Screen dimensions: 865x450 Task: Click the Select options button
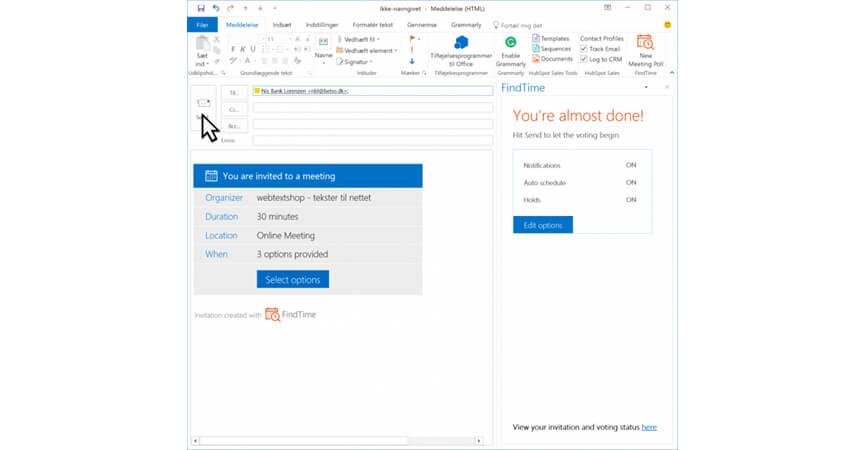click(292, 279)
